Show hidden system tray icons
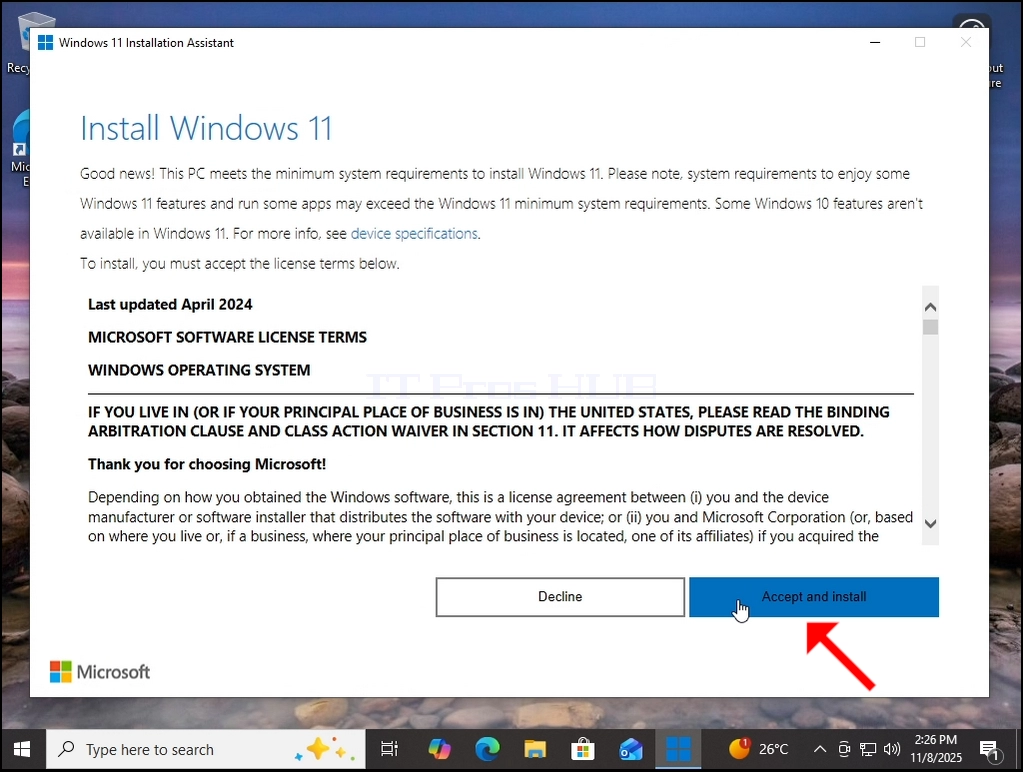Viewport: 1023px width, 772px height. (819, 749)
